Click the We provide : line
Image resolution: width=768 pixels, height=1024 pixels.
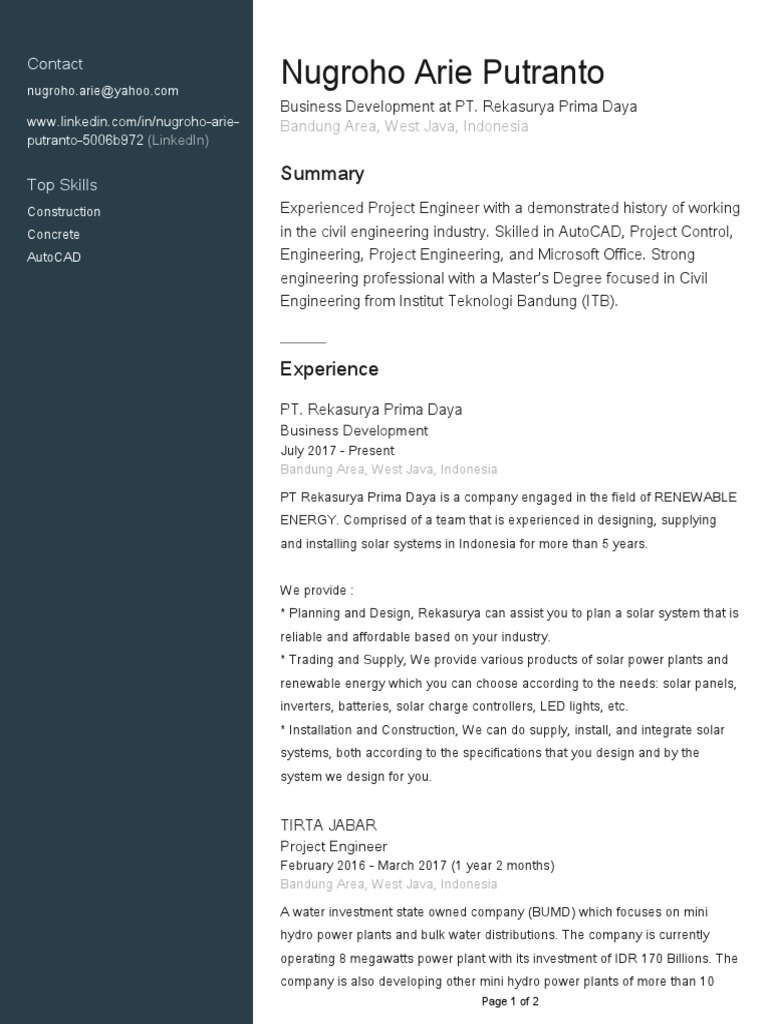(317, 590)
